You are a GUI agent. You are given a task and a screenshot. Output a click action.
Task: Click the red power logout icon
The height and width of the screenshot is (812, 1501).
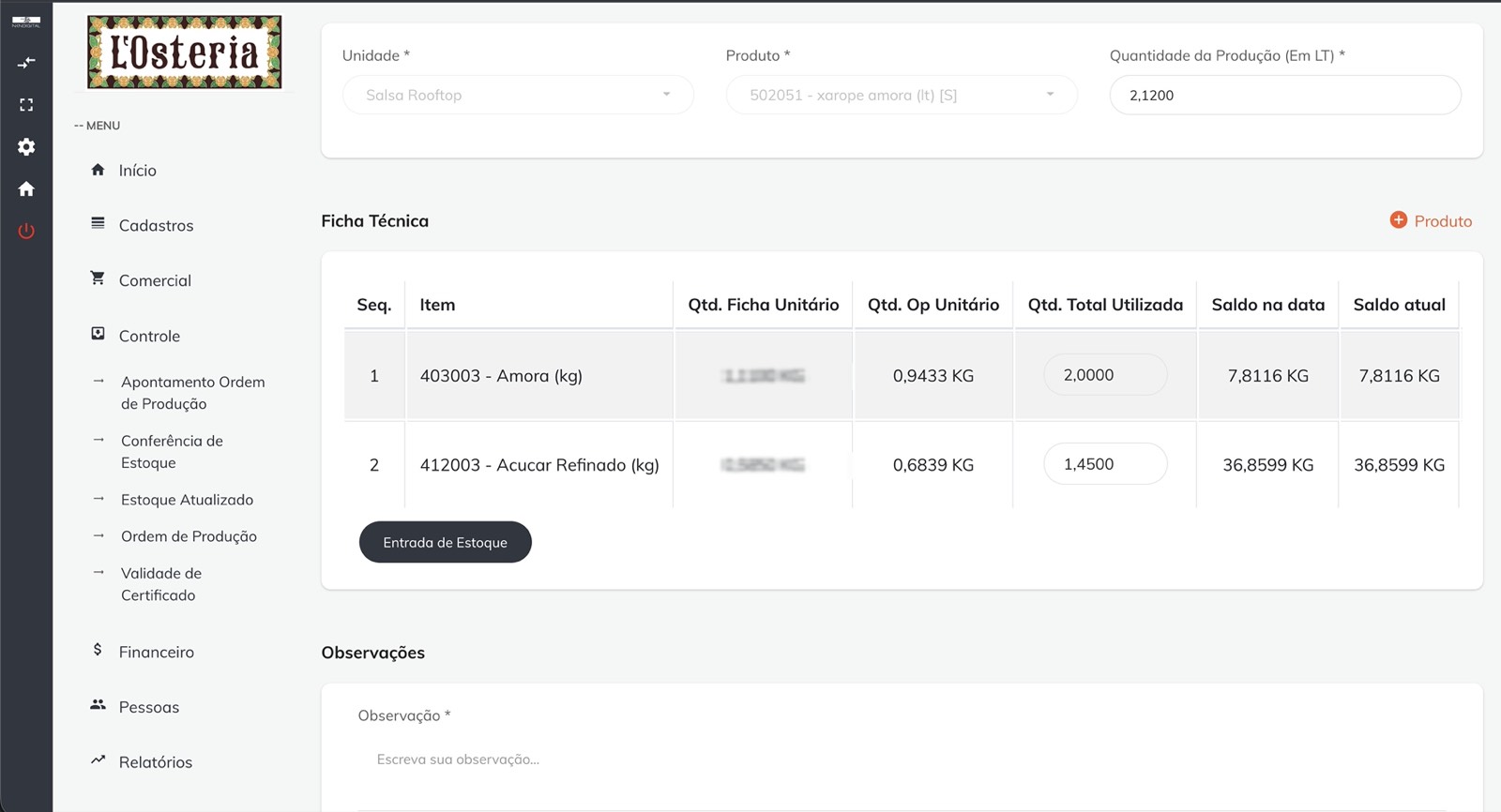tap(26, 231)
